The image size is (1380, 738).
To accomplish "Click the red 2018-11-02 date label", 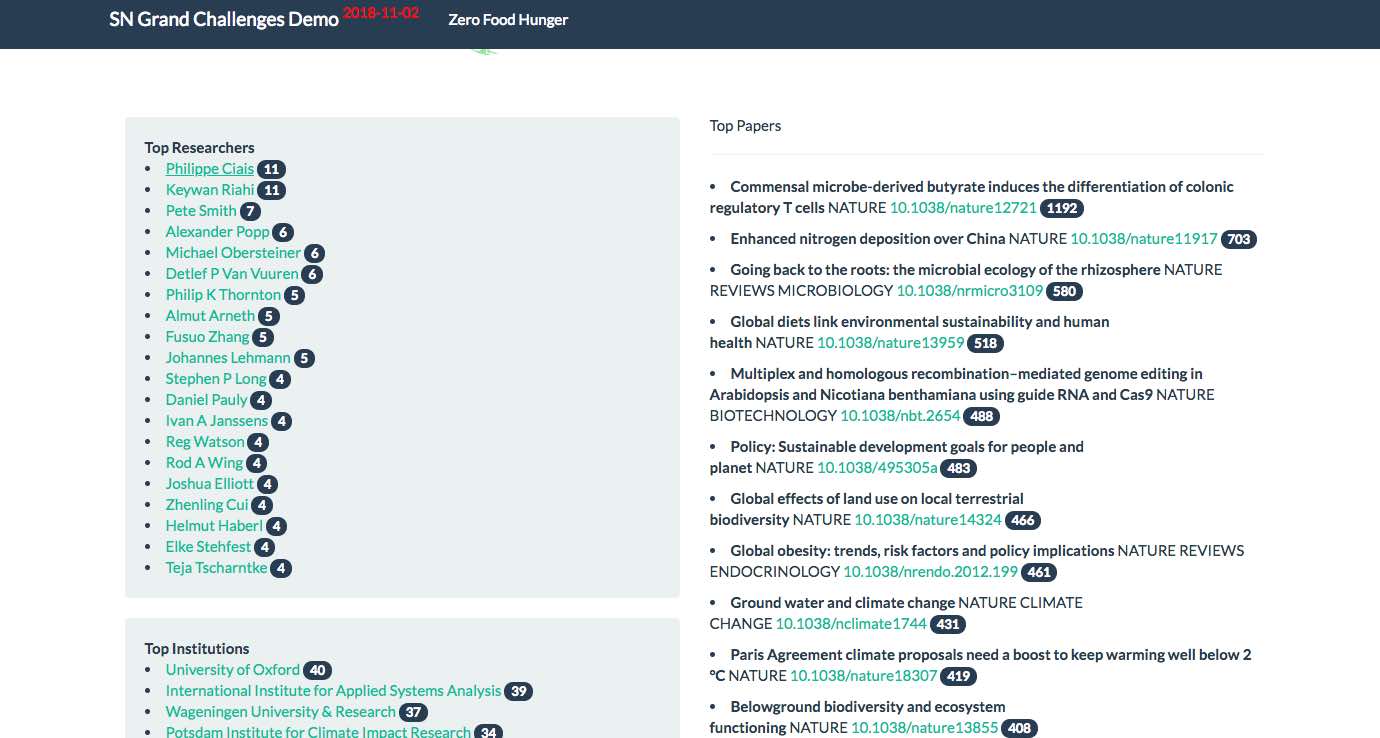I will click(x=381, y=13).
